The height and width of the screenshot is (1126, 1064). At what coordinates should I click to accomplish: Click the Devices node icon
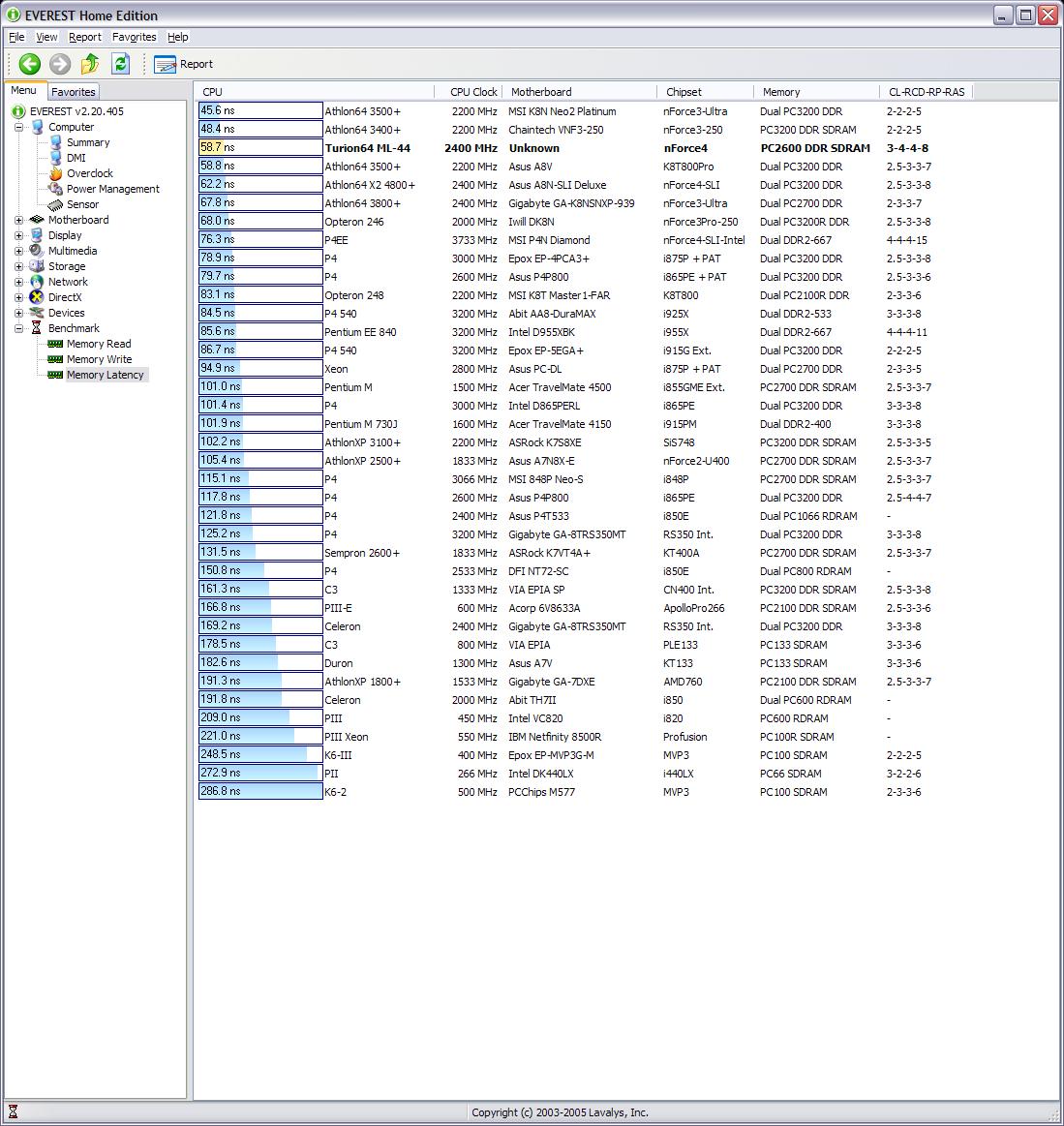(x=37, y=313)
